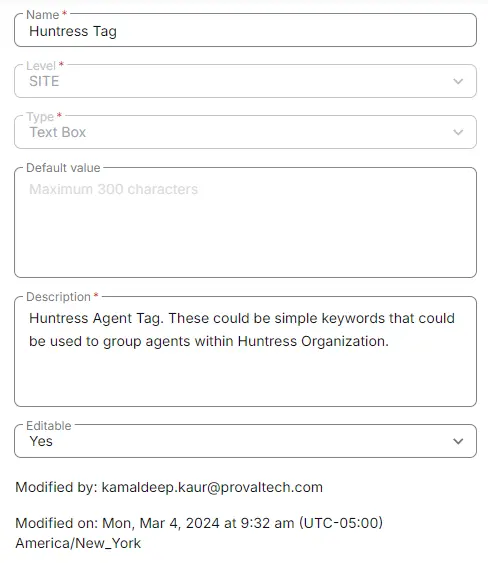Click the Type field label
488x563 pixels.
pyautogui.click(x=40, y=117)
